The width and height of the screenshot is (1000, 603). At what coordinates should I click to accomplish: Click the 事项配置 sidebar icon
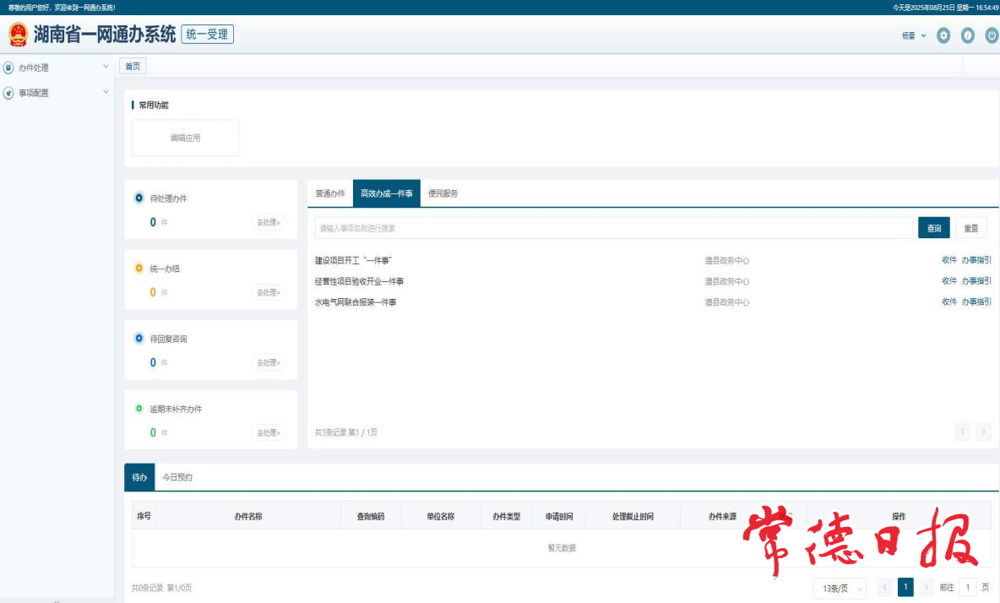[9, 93]
